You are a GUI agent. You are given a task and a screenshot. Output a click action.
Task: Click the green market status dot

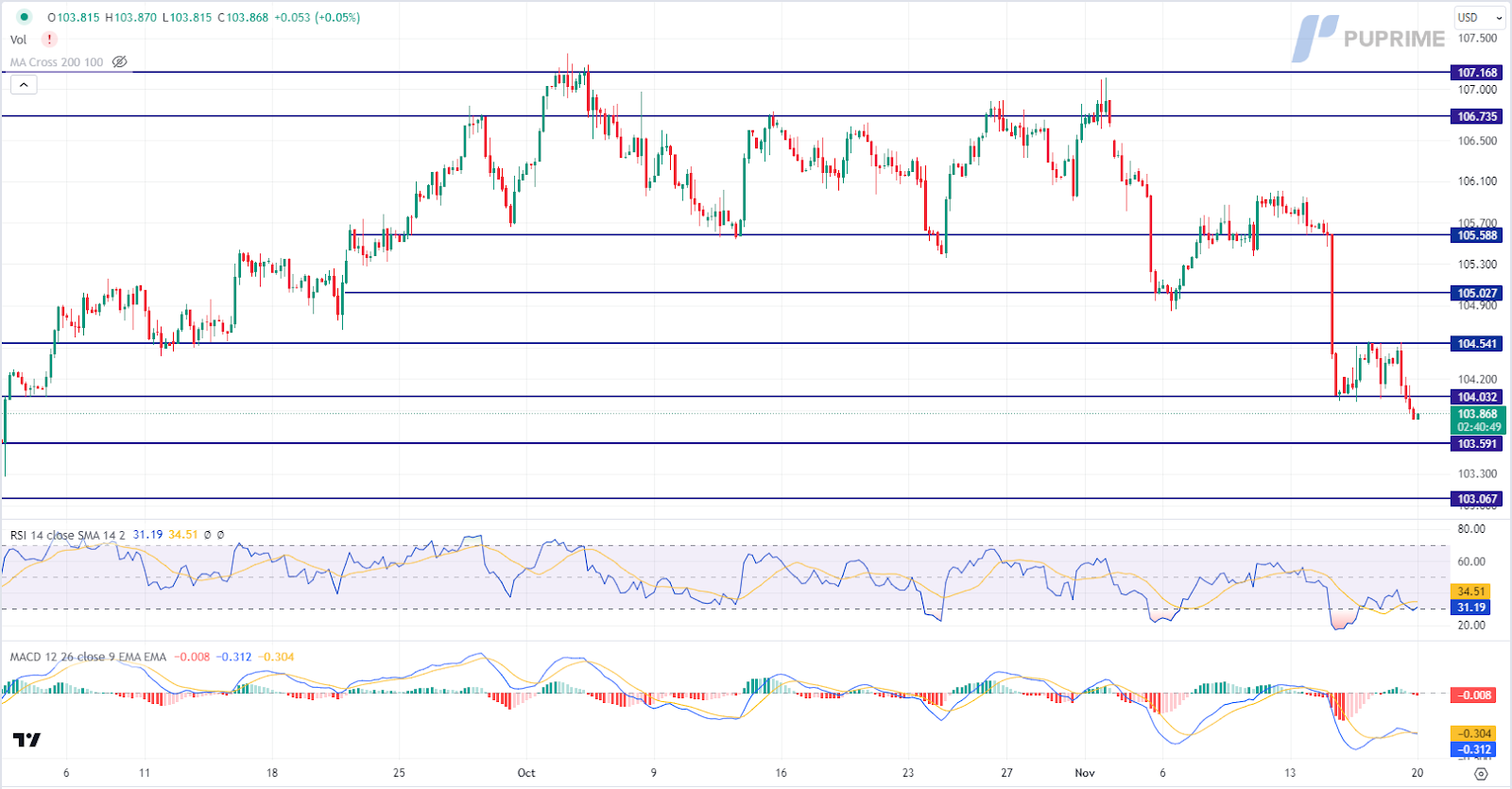(x=25, y=17)
